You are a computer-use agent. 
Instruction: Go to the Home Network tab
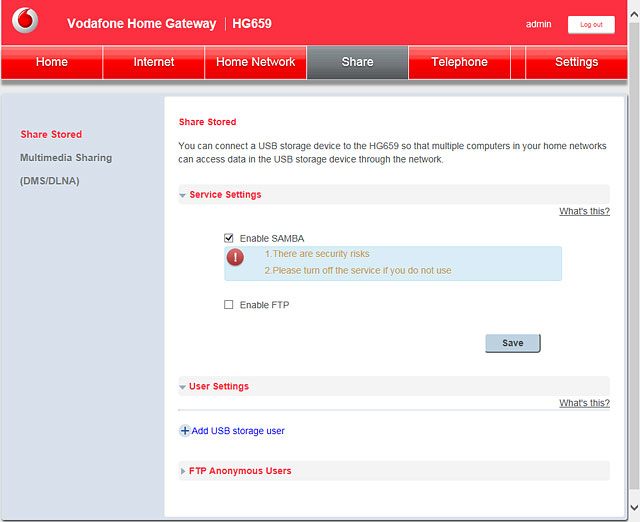click(256, 62)
